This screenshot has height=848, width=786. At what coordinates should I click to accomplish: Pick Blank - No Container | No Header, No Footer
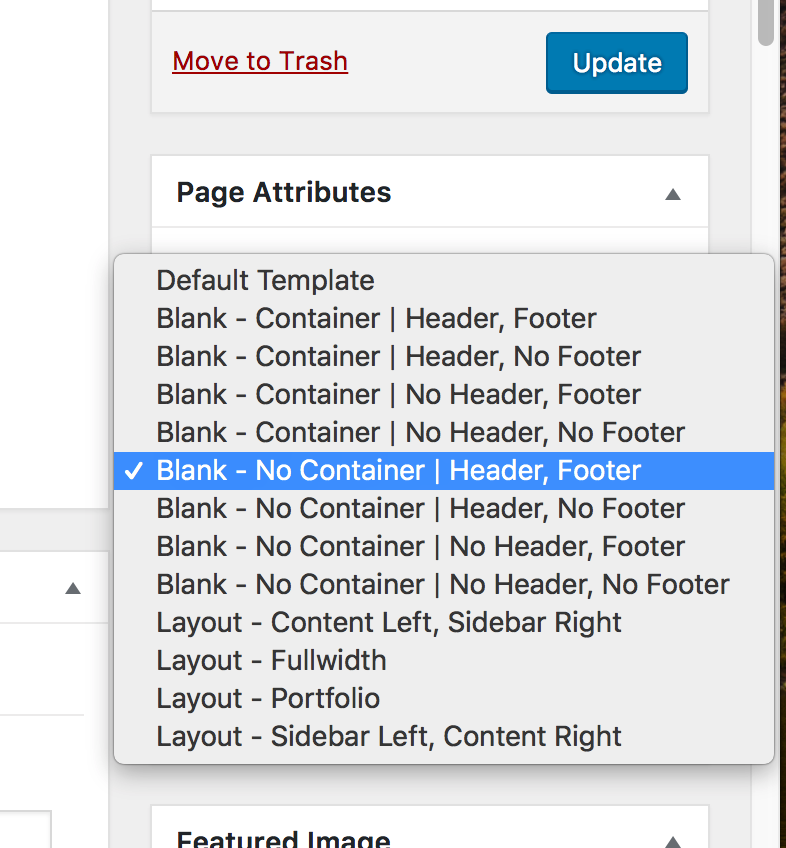(x=442, y=585)
